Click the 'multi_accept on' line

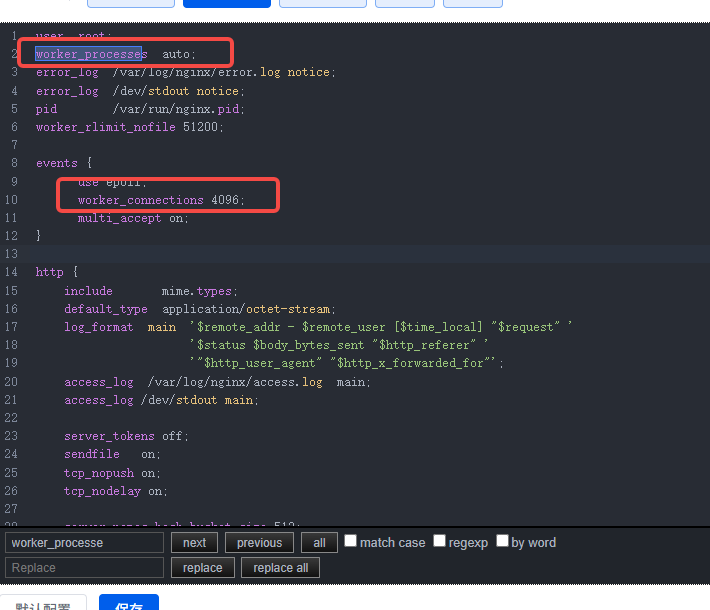click(x=132, y=218)
